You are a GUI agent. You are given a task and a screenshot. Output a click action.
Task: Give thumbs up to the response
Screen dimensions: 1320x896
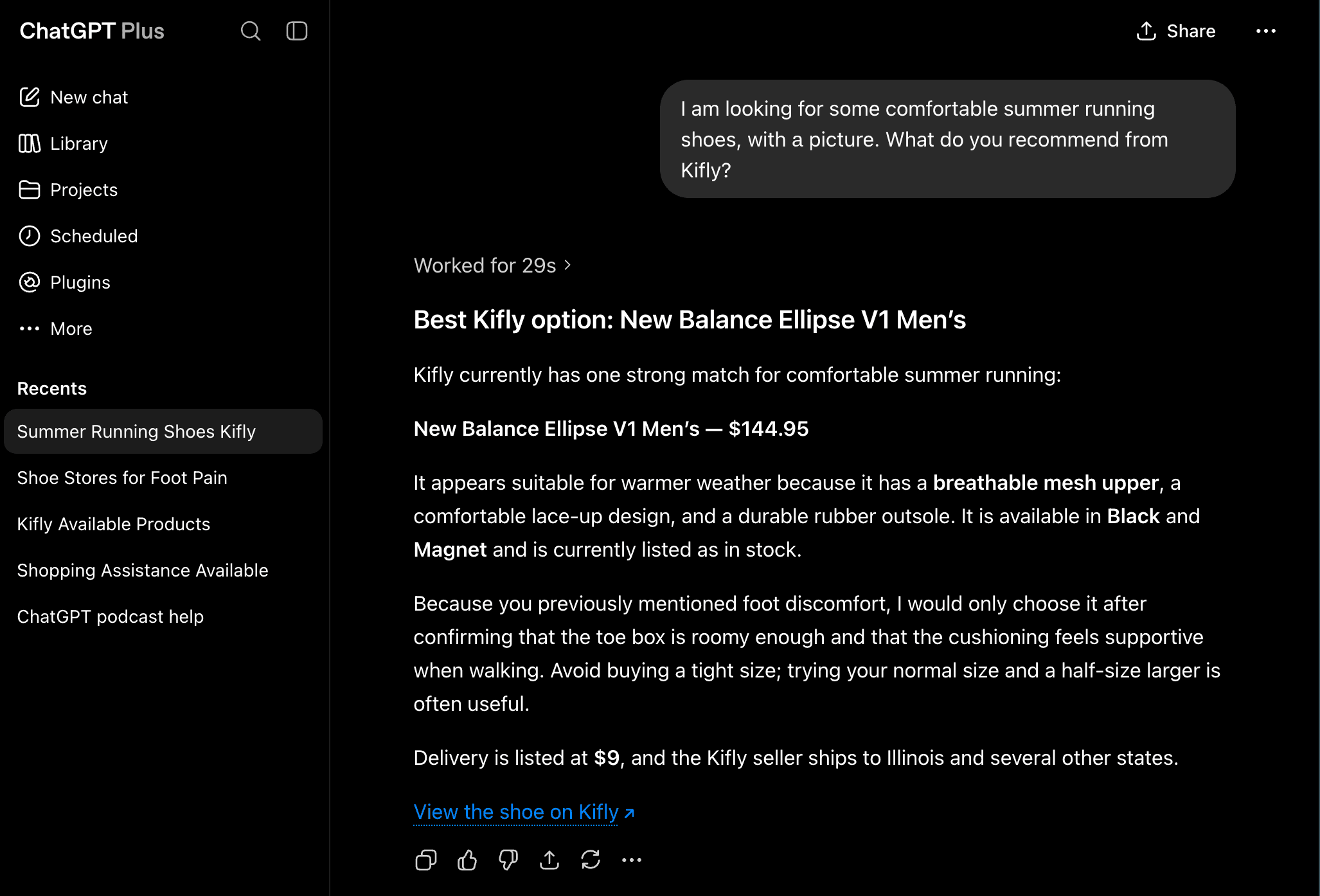(467, 860)
